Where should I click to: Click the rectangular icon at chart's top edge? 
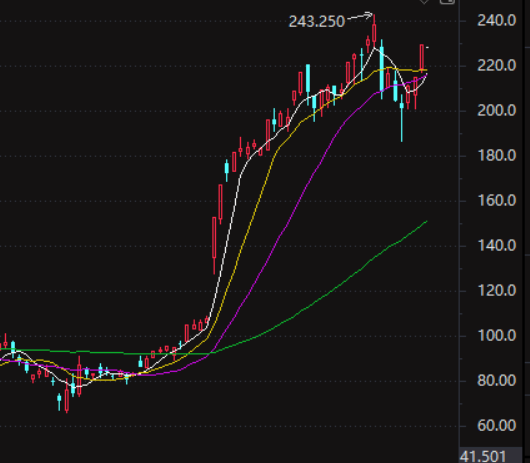(447, 2)
